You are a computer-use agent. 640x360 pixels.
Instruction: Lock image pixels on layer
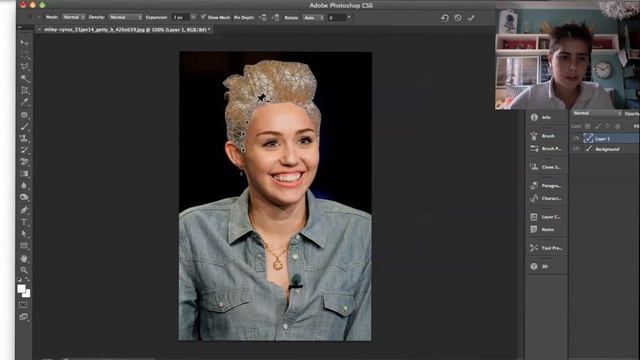pos(598,126)
